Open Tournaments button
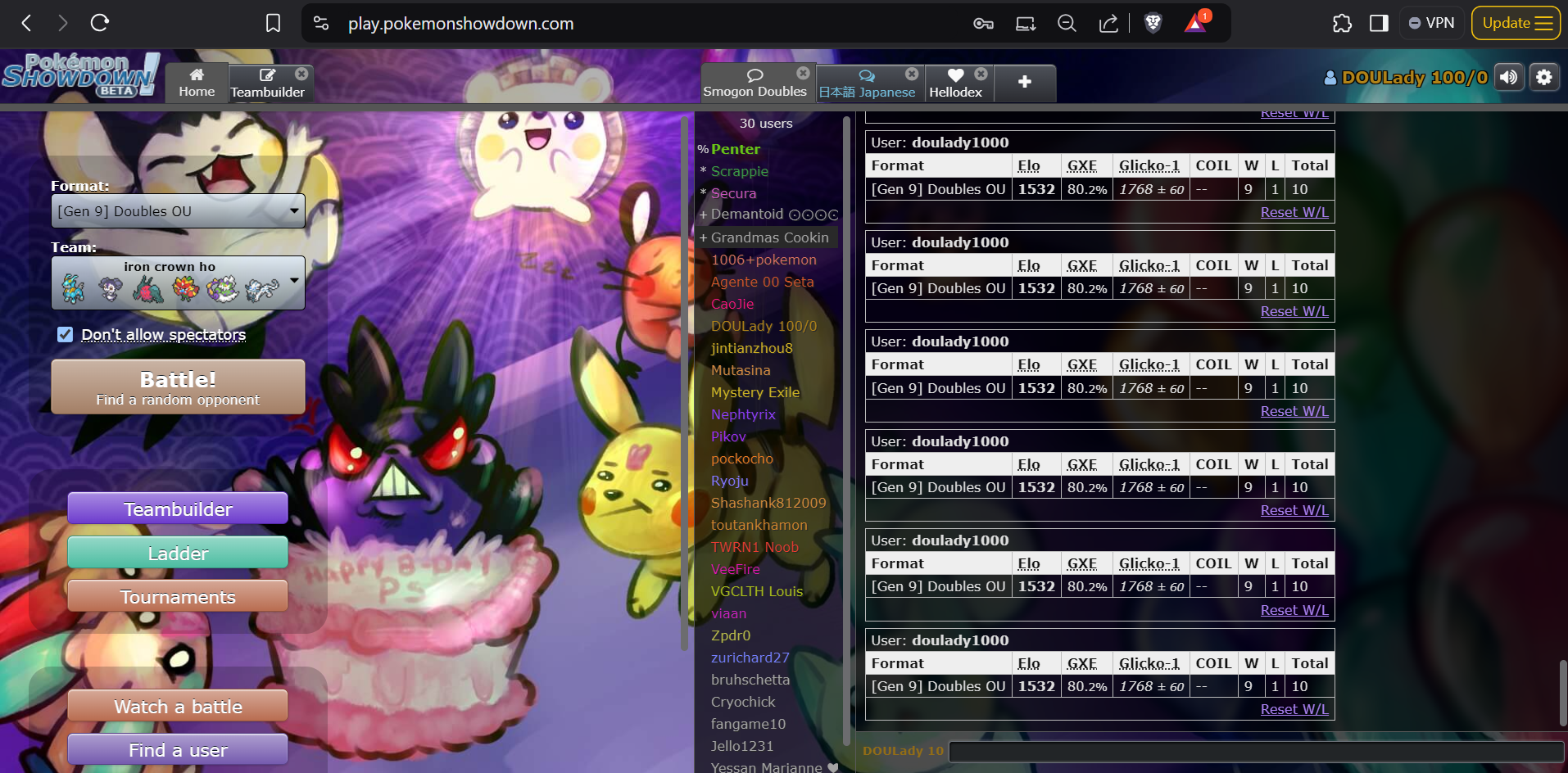The width and height of the screenshot is (1568, 773). pyautogui.click(x=178, y=597)
